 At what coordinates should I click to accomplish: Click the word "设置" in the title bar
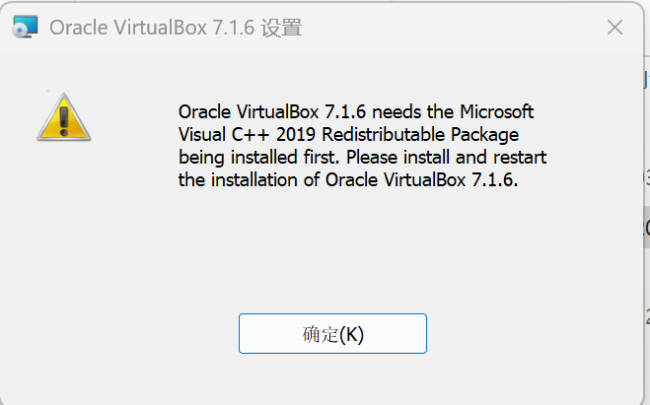(x=280, y=28)
